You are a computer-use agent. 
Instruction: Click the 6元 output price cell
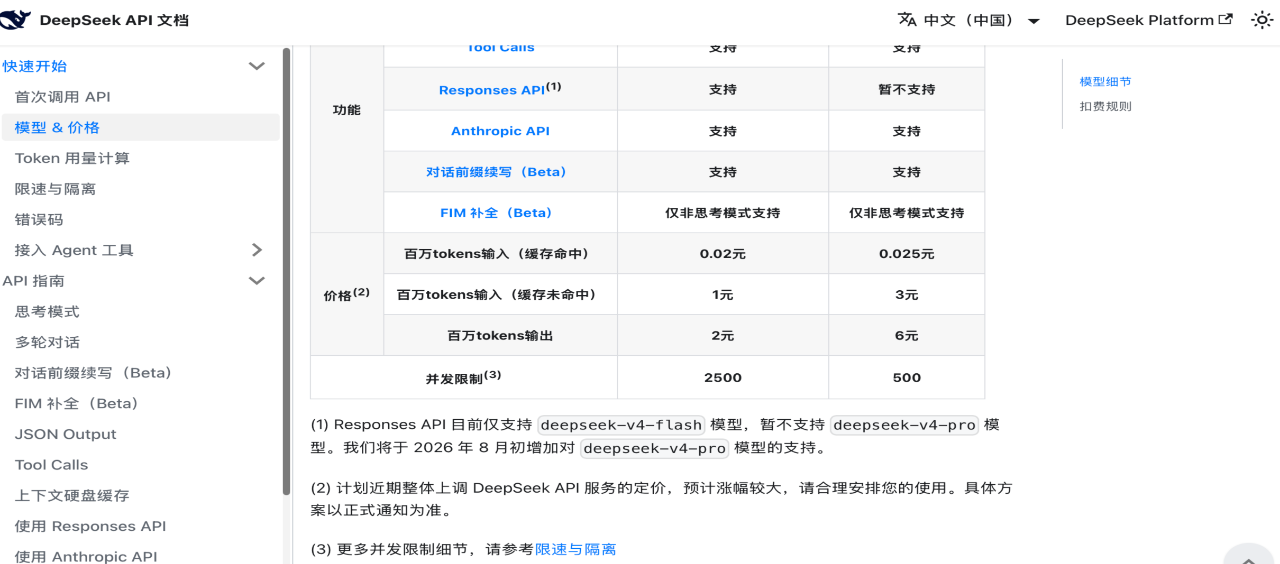907,336
